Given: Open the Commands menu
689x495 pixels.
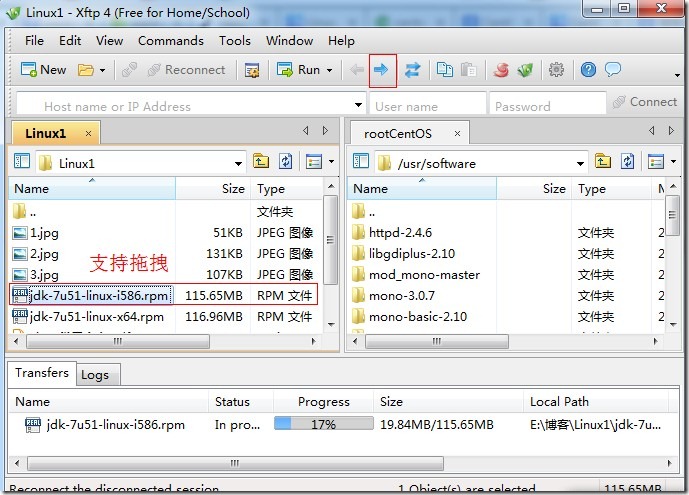Looking at the screenshot, I should (x=170, y=41).
